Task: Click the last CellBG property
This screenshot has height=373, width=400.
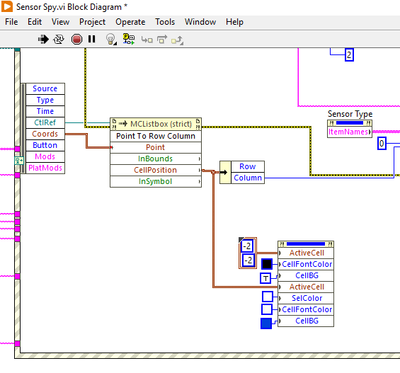Action: point(306,321)
